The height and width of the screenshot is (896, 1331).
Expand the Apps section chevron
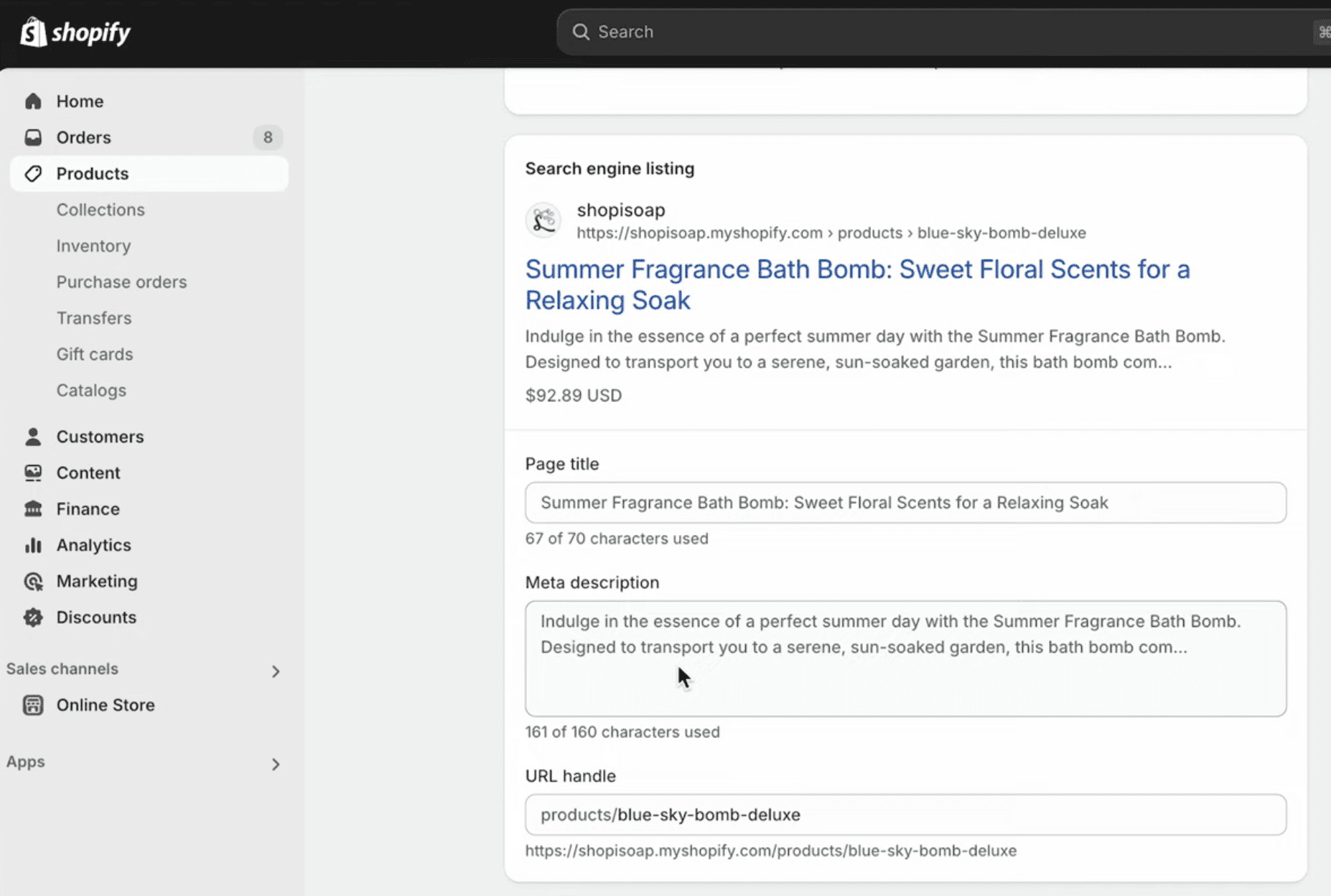click(276, 764)
